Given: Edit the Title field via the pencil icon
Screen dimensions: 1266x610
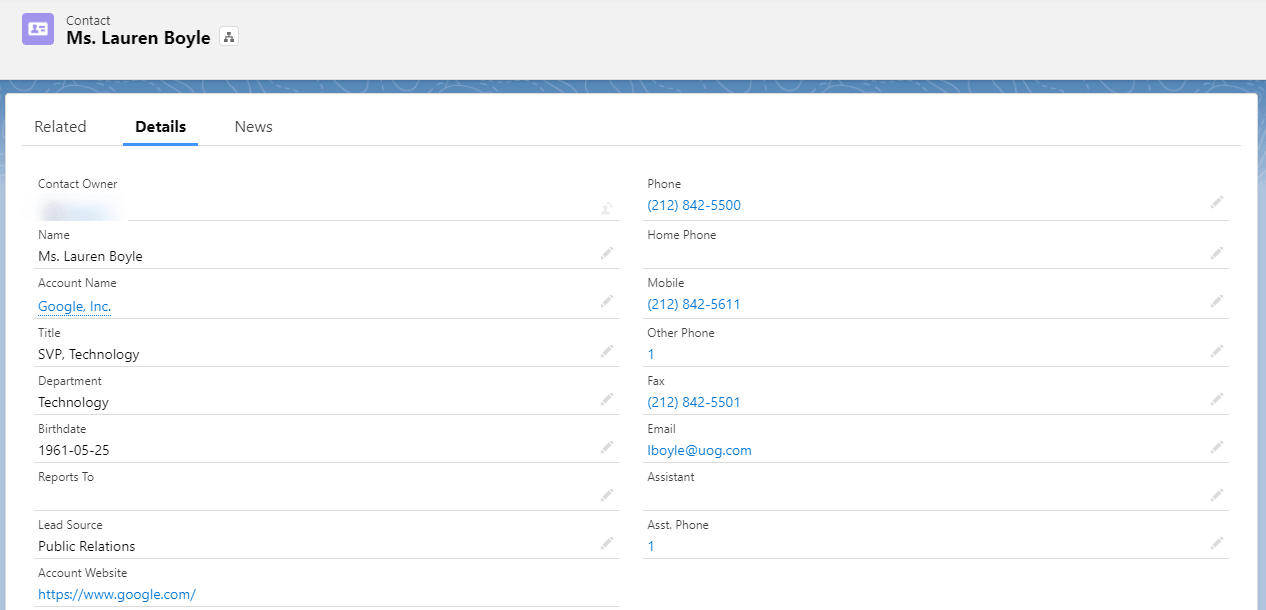Looking at the screenshot, I should pyautogui.click(x=606, y=351).
